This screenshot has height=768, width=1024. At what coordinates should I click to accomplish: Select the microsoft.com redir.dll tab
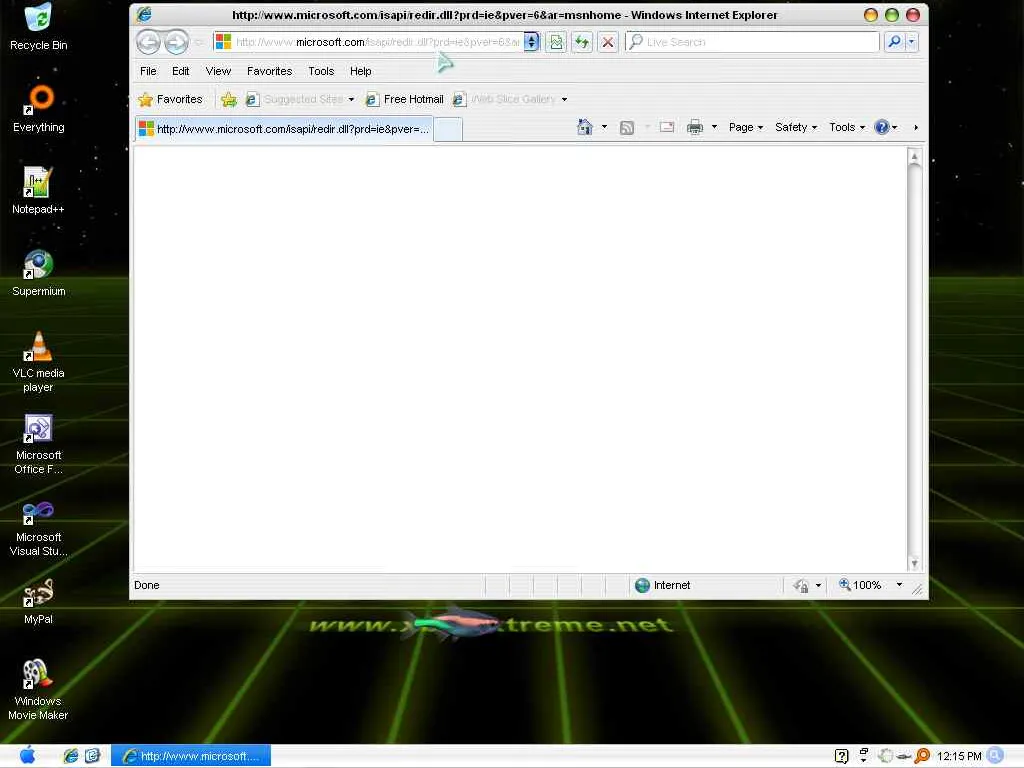coord(284,129)
